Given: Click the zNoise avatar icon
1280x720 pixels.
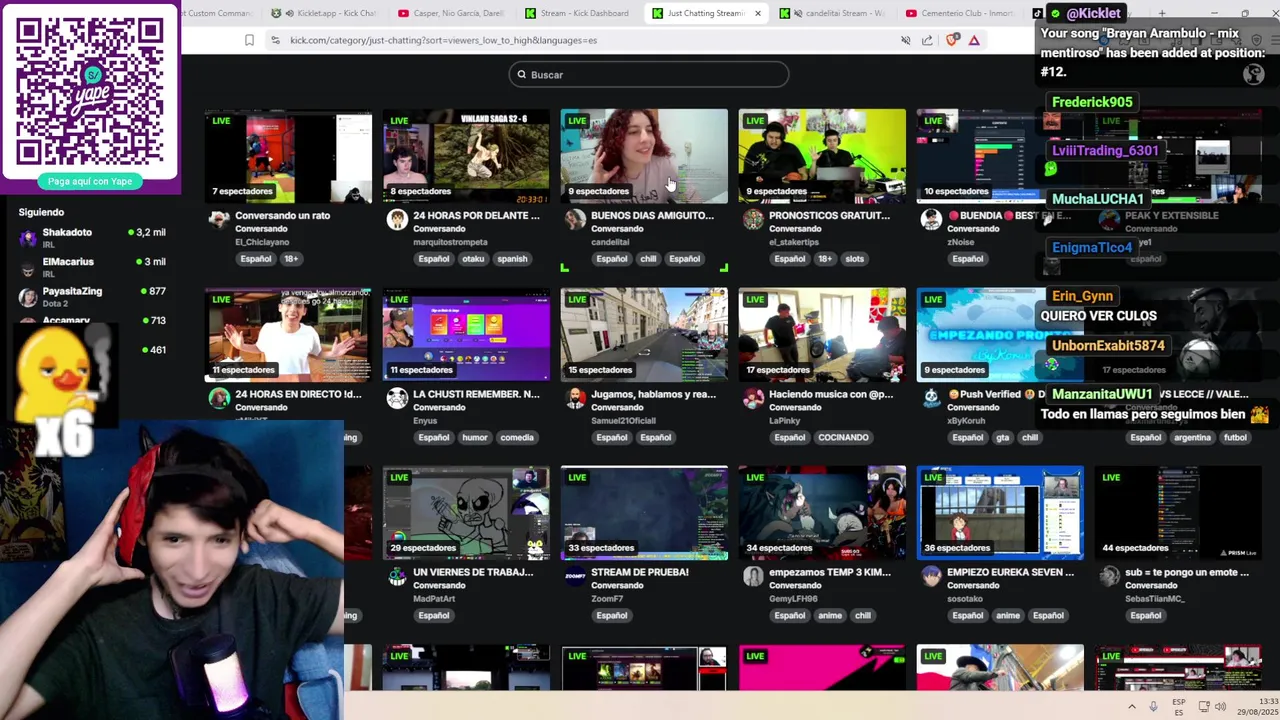Looking at the screenshot, I should point(931,220).
